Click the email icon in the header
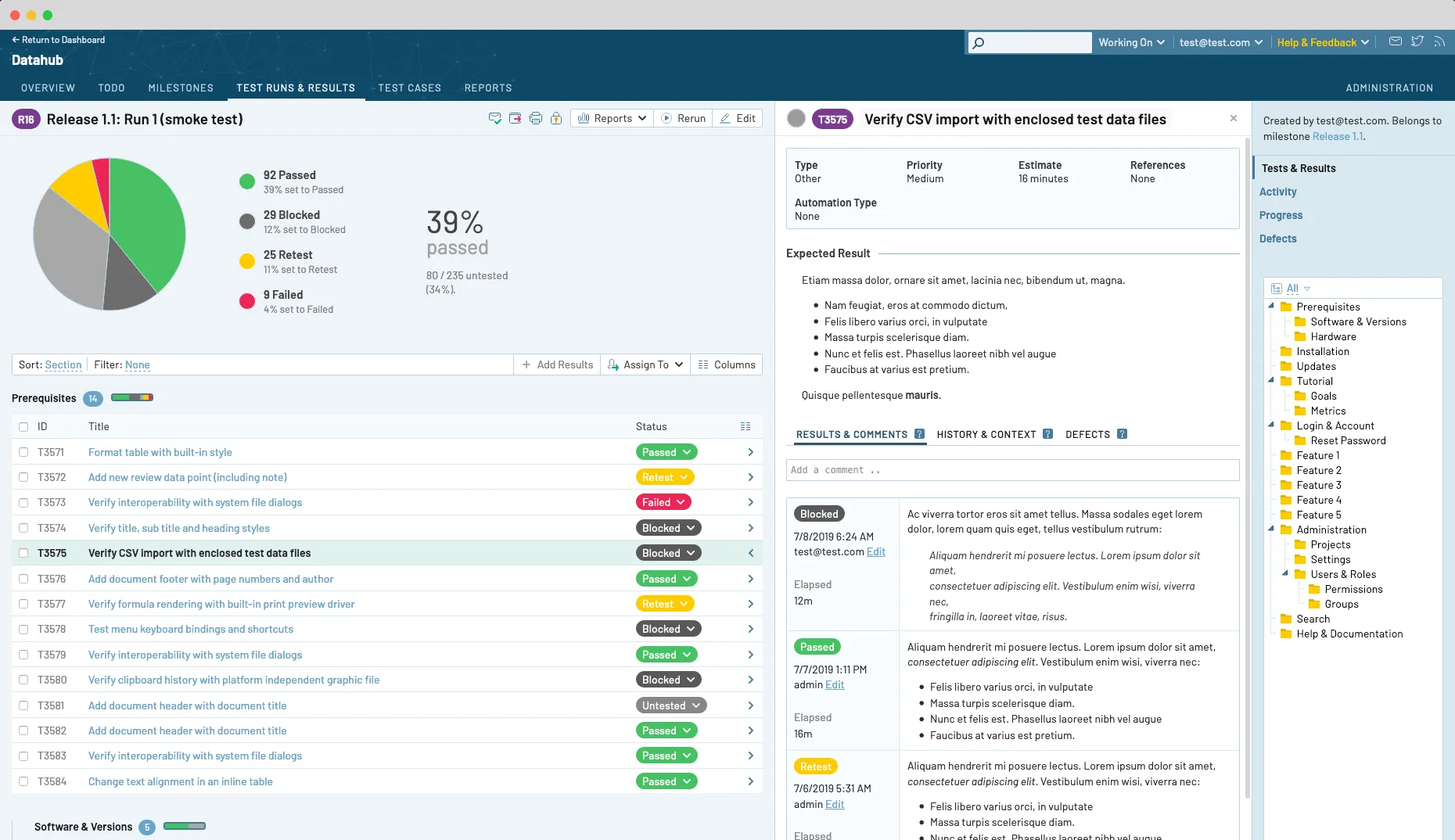 [1394, 41]
